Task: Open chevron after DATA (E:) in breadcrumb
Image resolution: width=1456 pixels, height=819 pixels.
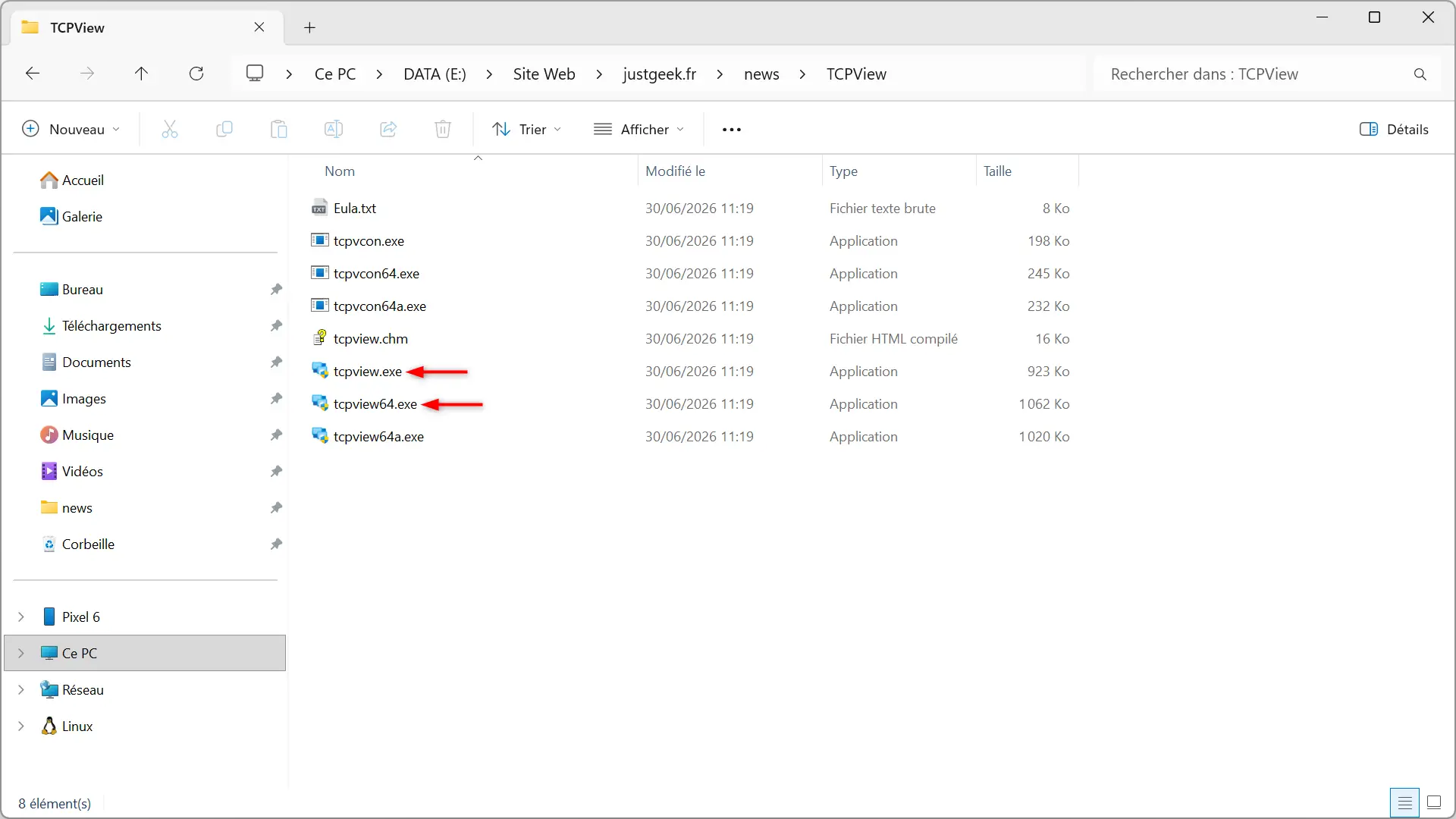Action: pos(489,74)
